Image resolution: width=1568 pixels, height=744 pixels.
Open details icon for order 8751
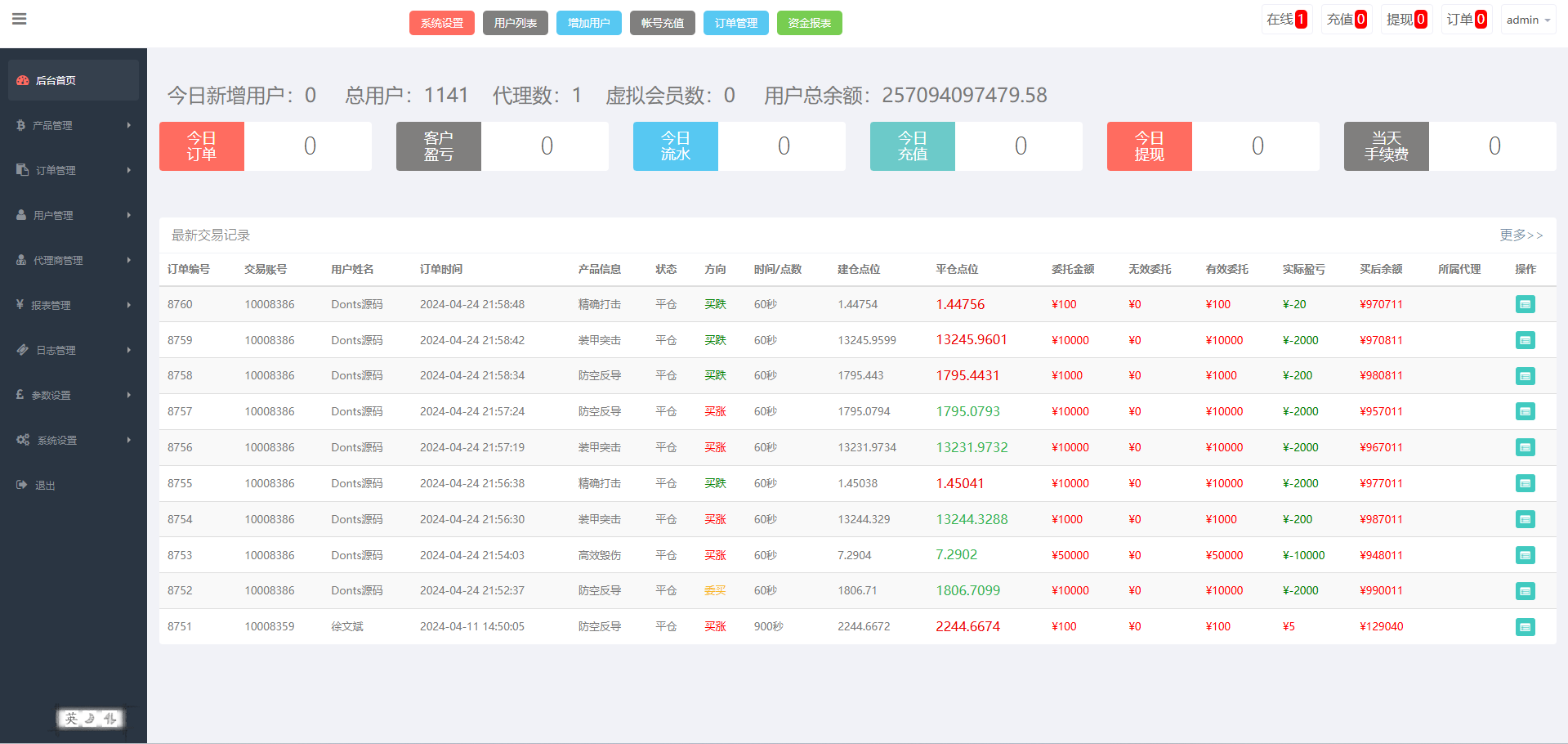click(1525, 627)
